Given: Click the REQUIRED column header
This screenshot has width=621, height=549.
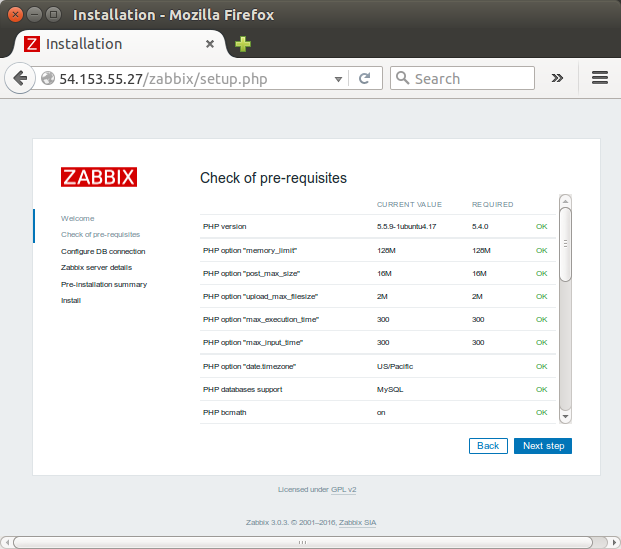Looking at the screenshot, I should (492, 204).
